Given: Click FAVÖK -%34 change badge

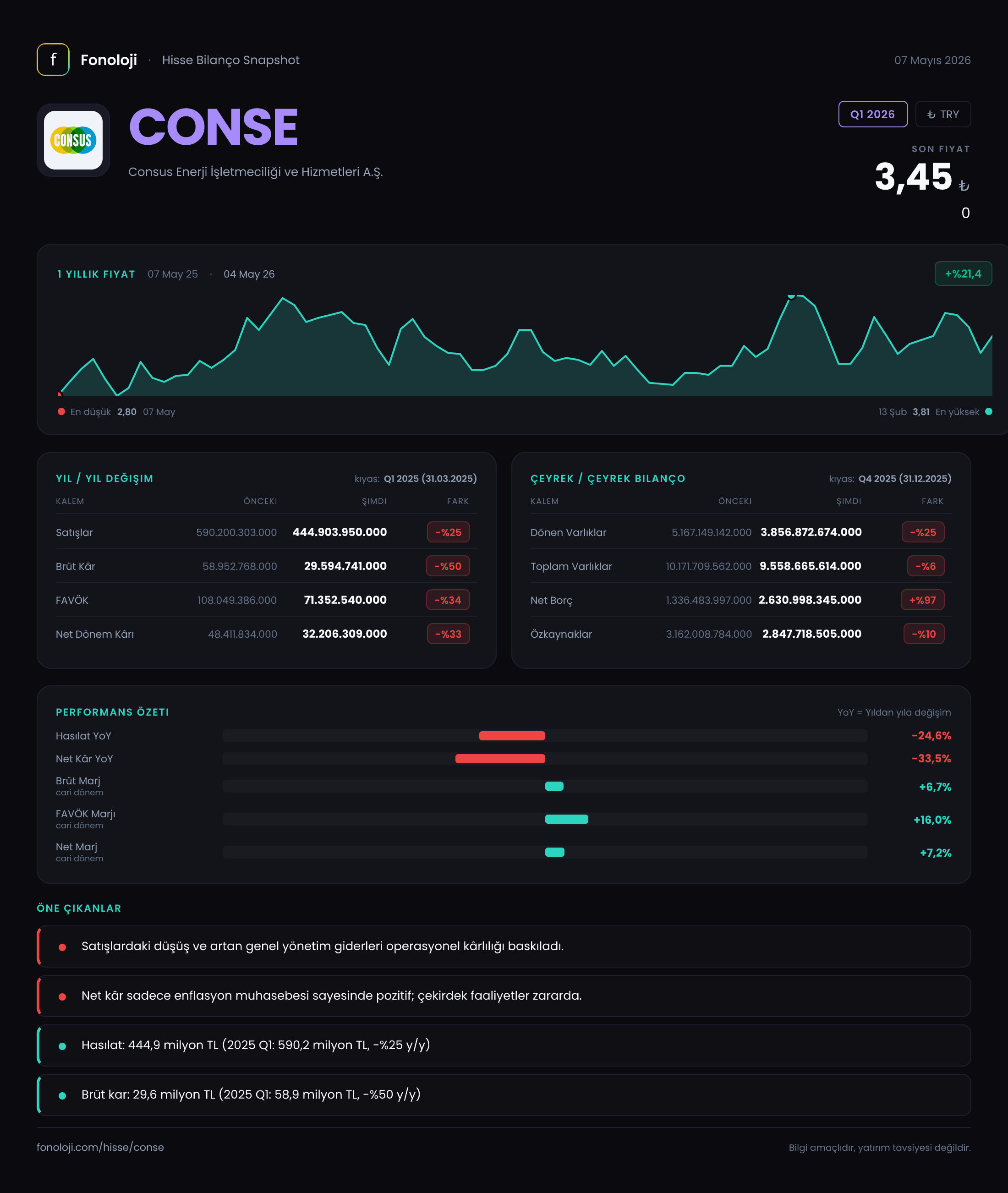Looking at the screenshot, I should [x=448, y=600].
